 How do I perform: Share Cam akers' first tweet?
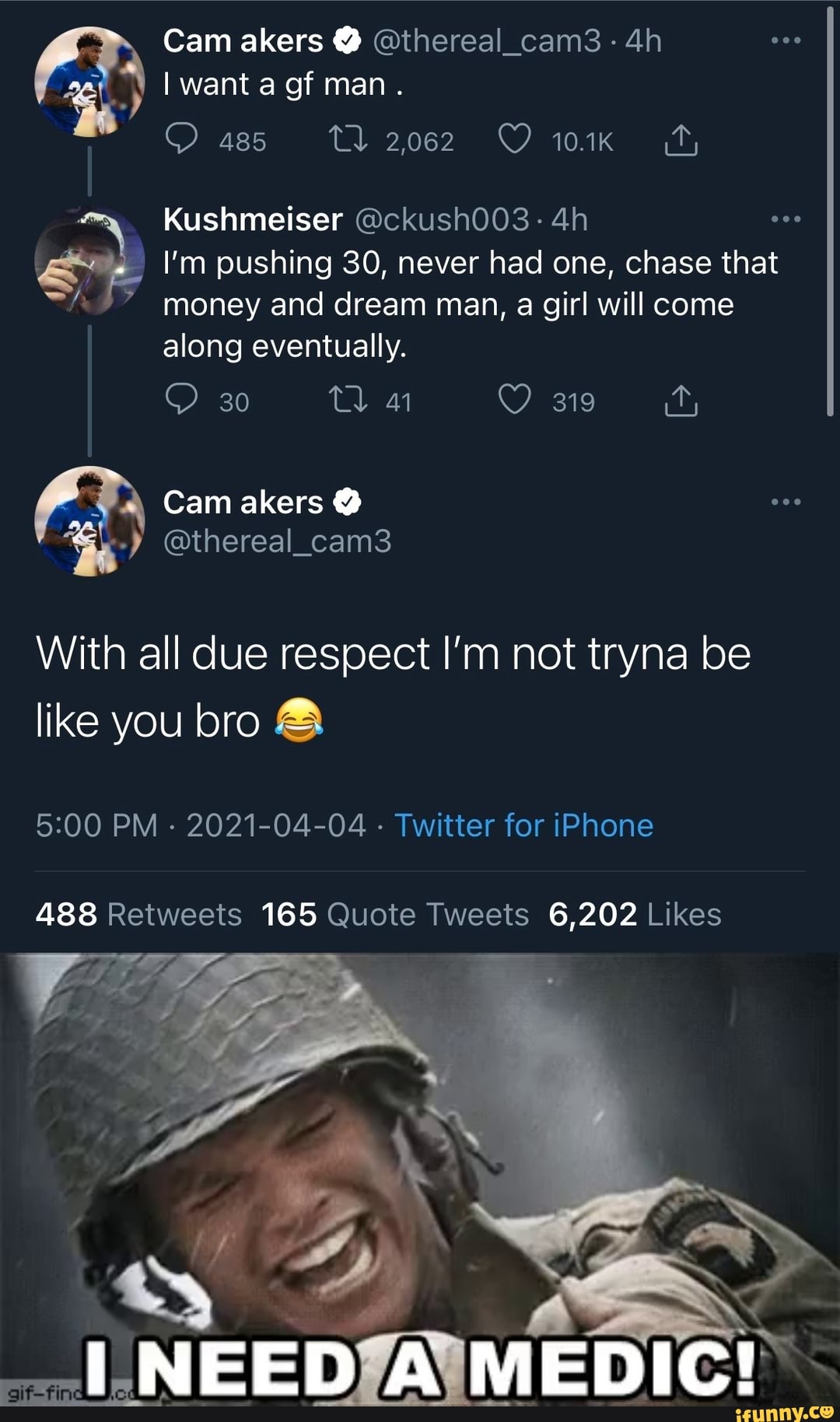[x=681, y=141]
